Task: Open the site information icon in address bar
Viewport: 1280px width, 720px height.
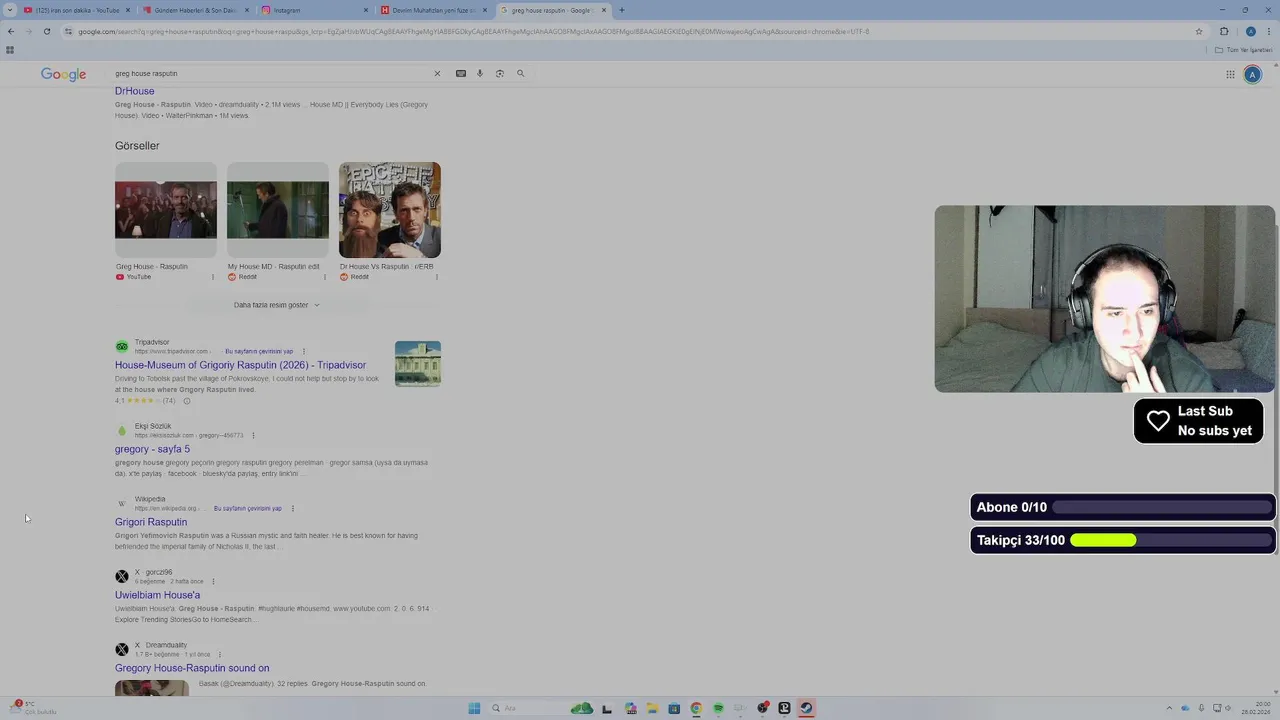Action: coord(68,31)
